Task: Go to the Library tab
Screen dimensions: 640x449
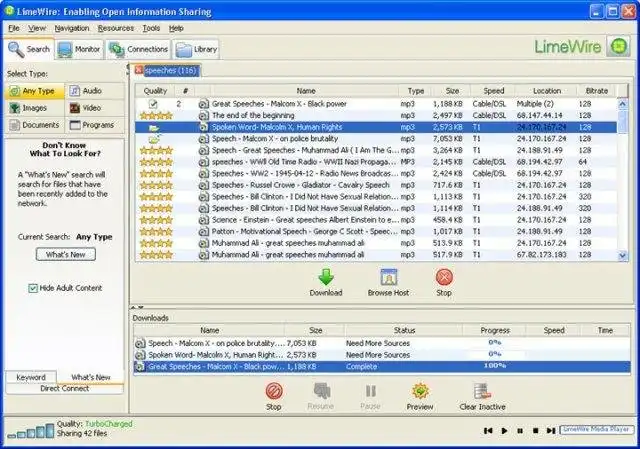Action: pyautogui.click(x=196, y=49)
